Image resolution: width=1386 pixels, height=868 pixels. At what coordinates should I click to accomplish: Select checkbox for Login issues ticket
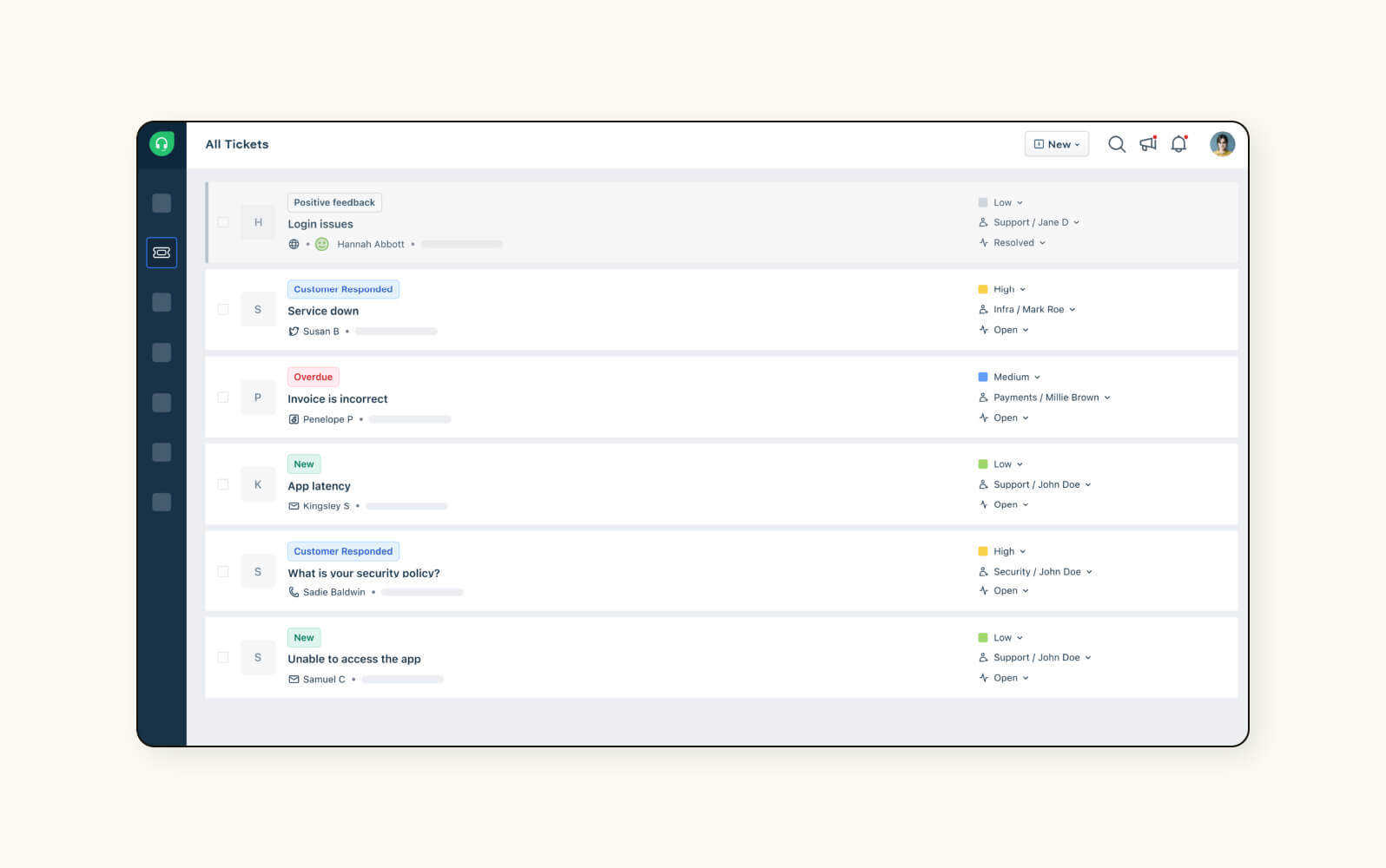223,222
